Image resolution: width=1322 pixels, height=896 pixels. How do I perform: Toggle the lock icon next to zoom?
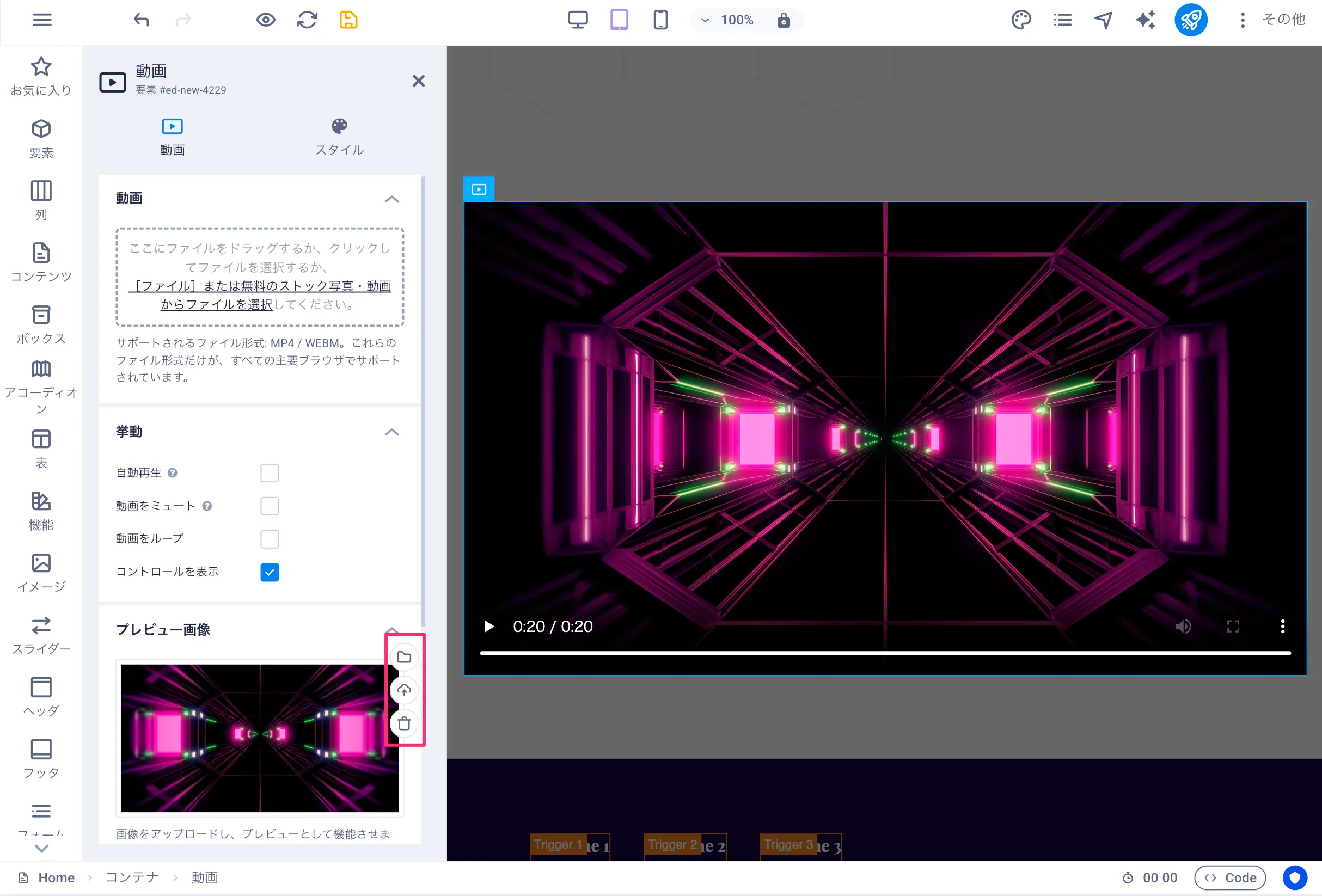784,20
